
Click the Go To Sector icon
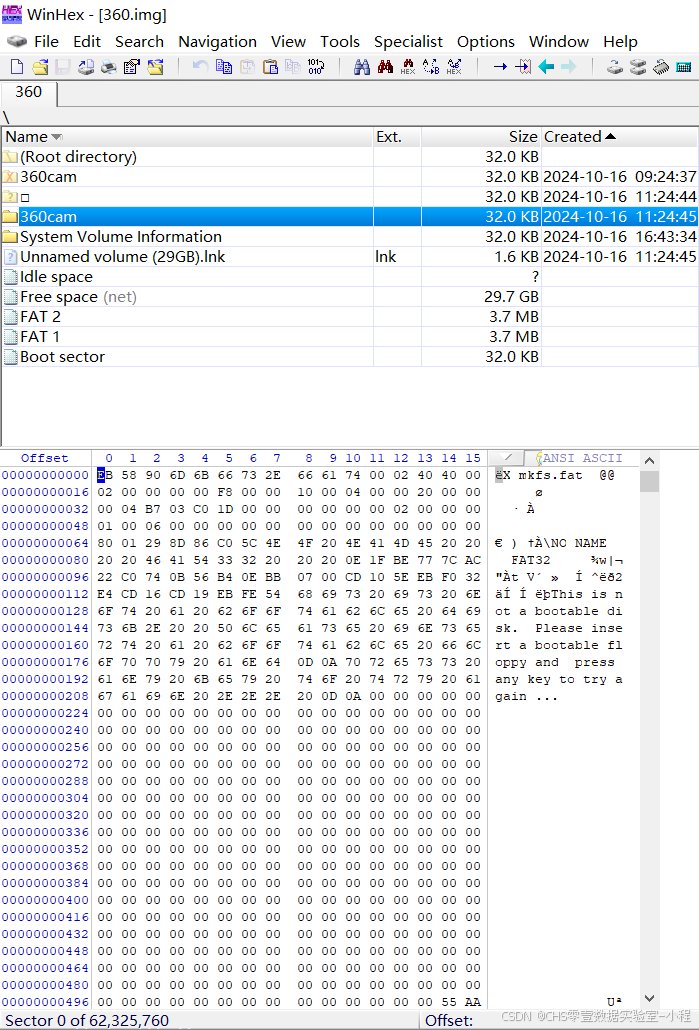pyautogui.click(x=523, y=66)
